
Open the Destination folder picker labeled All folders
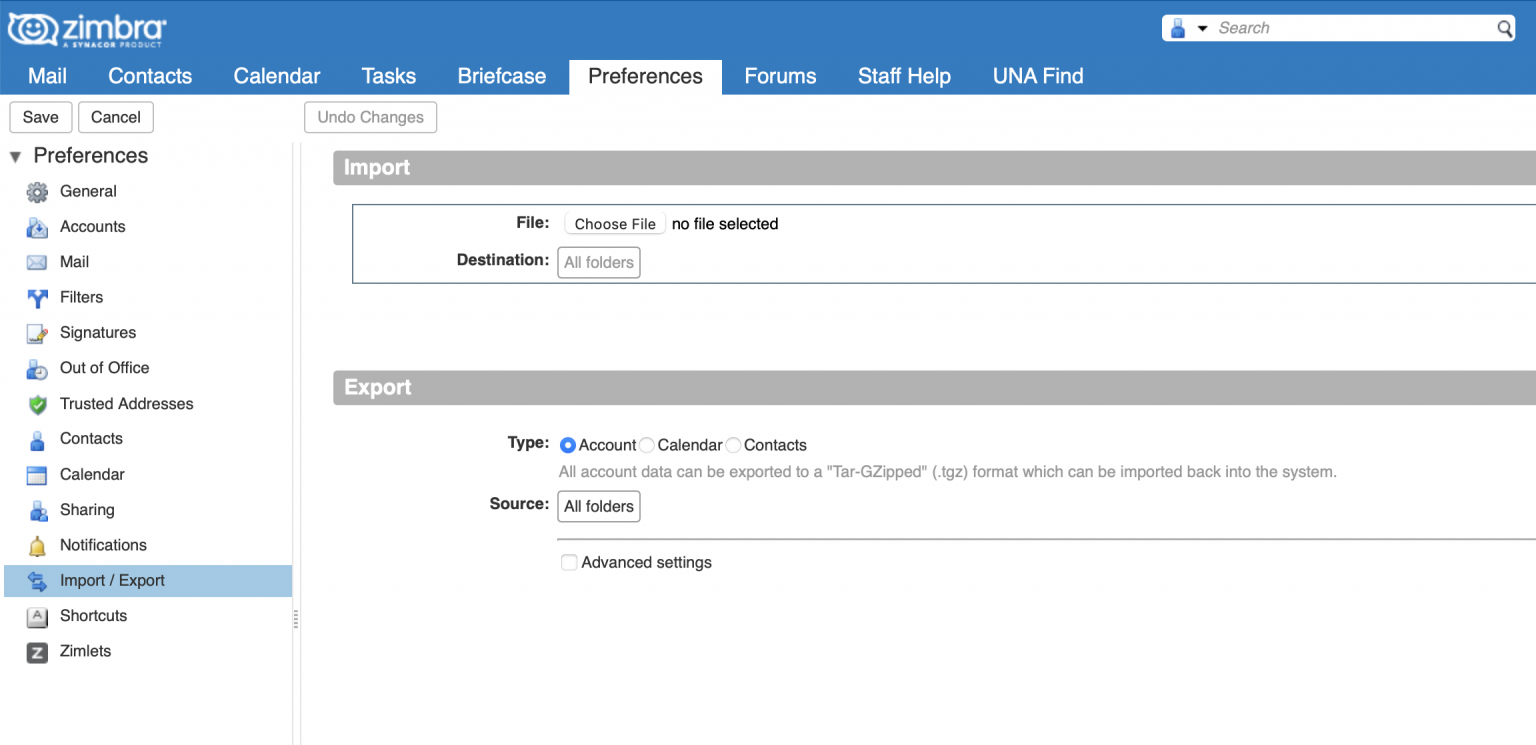[598, 262]
